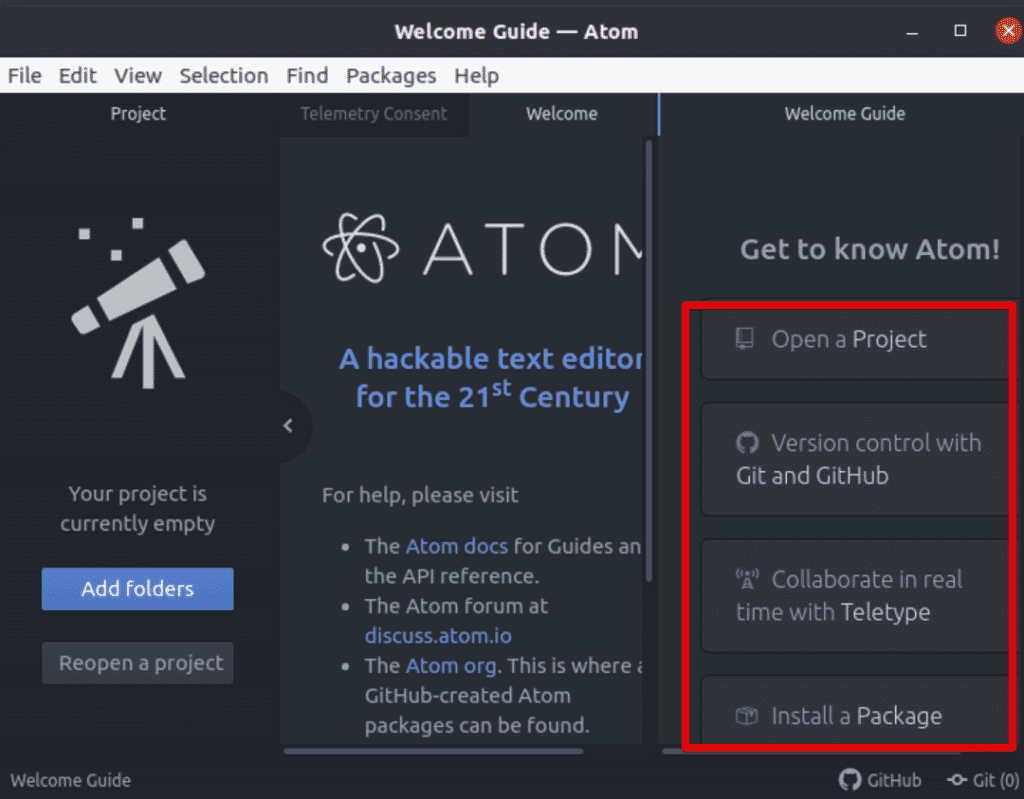Select the Welcome Guide tab
The width and height of the screenshot is (1024, 799).
click(844, 114)
